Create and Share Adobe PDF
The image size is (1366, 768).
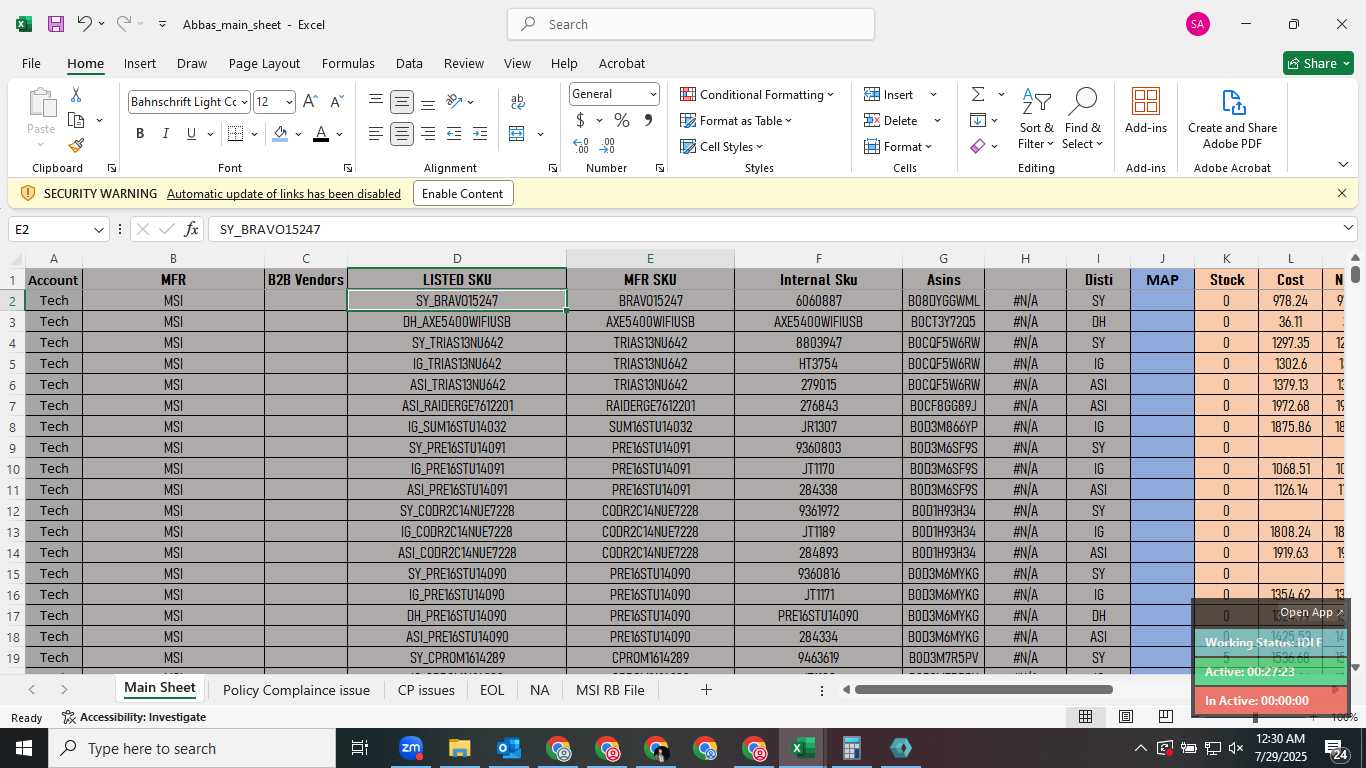pos(1232,119)
